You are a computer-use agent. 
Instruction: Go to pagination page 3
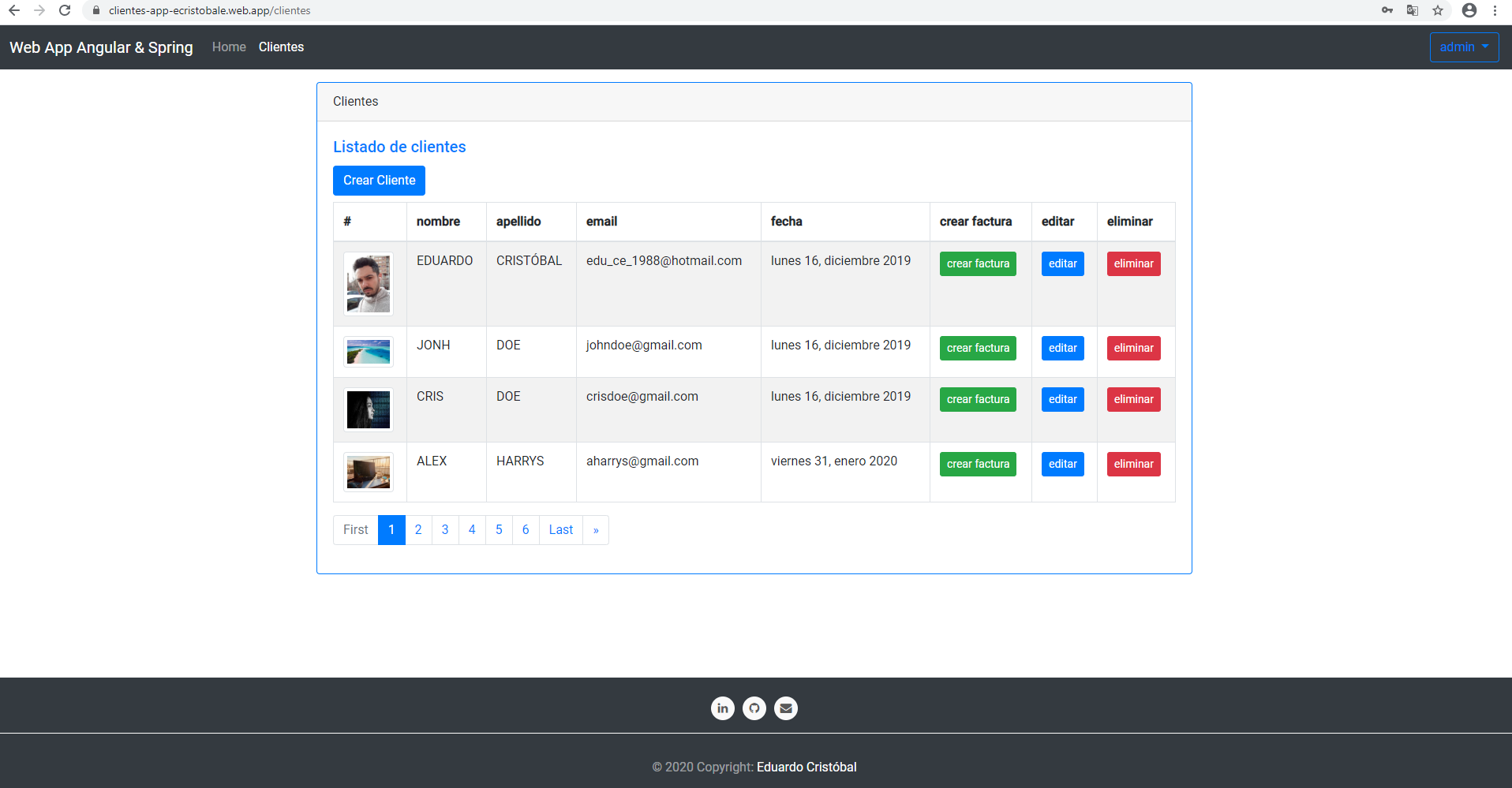click(445, 530)
